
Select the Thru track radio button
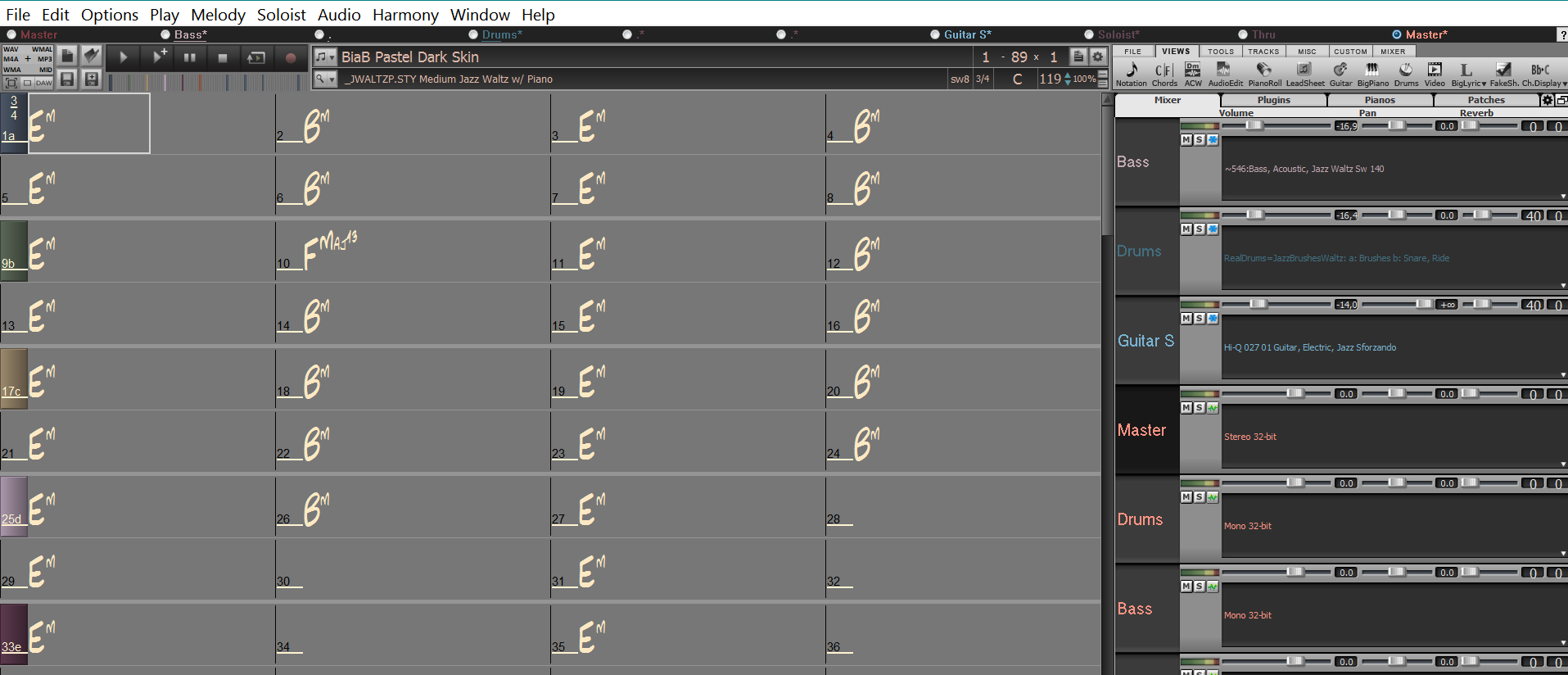(x=1243, y=34)
